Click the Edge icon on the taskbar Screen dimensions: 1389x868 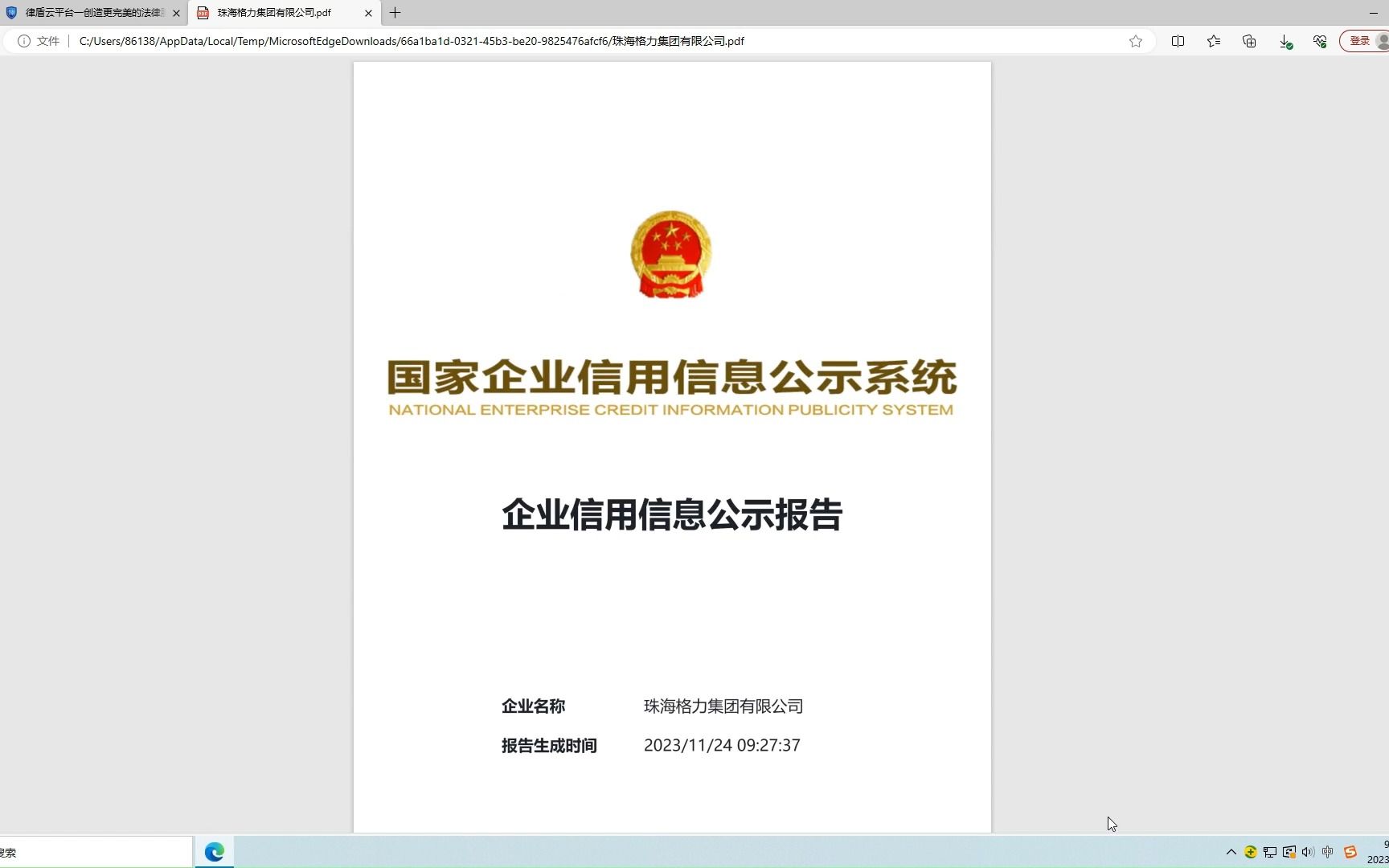point(213,851)
